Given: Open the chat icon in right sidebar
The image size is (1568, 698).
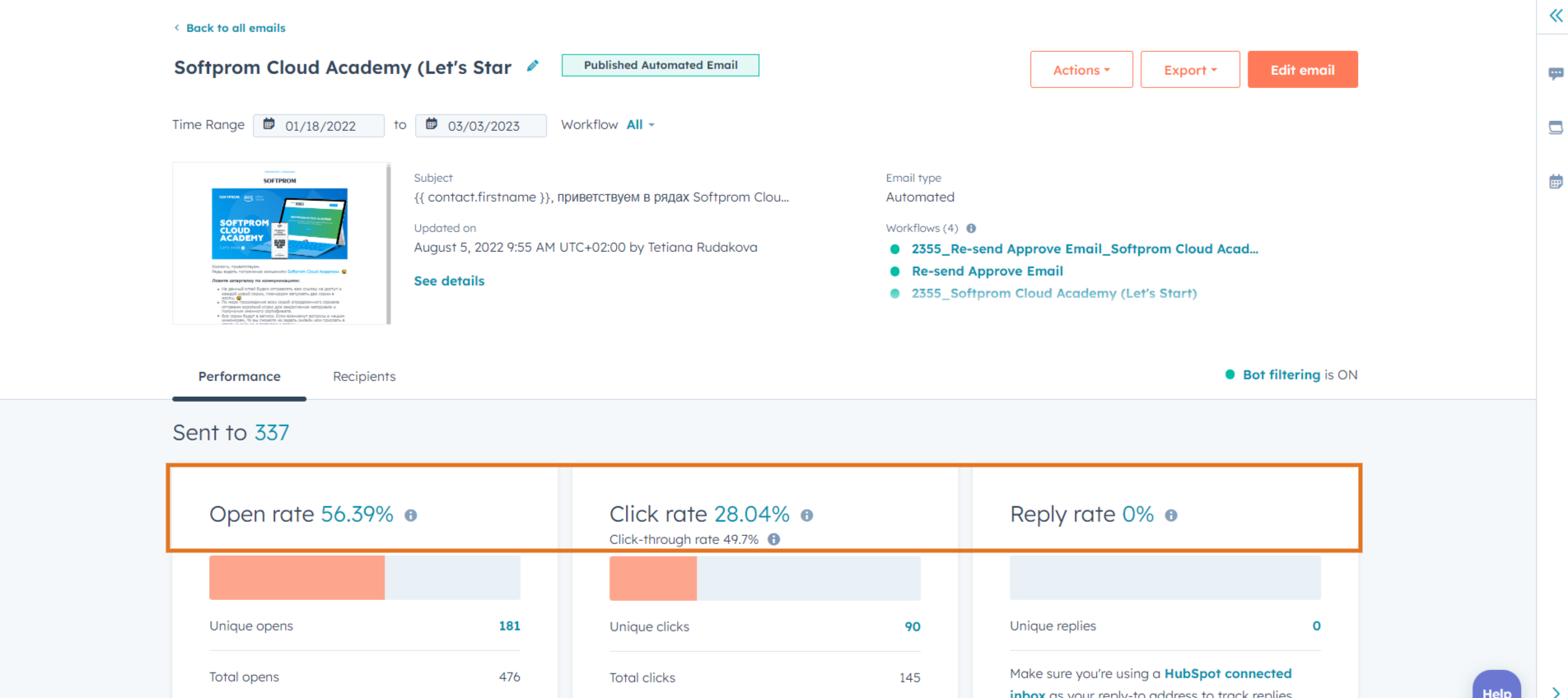Looking at the screenshot, I should tap(1556, 73).
